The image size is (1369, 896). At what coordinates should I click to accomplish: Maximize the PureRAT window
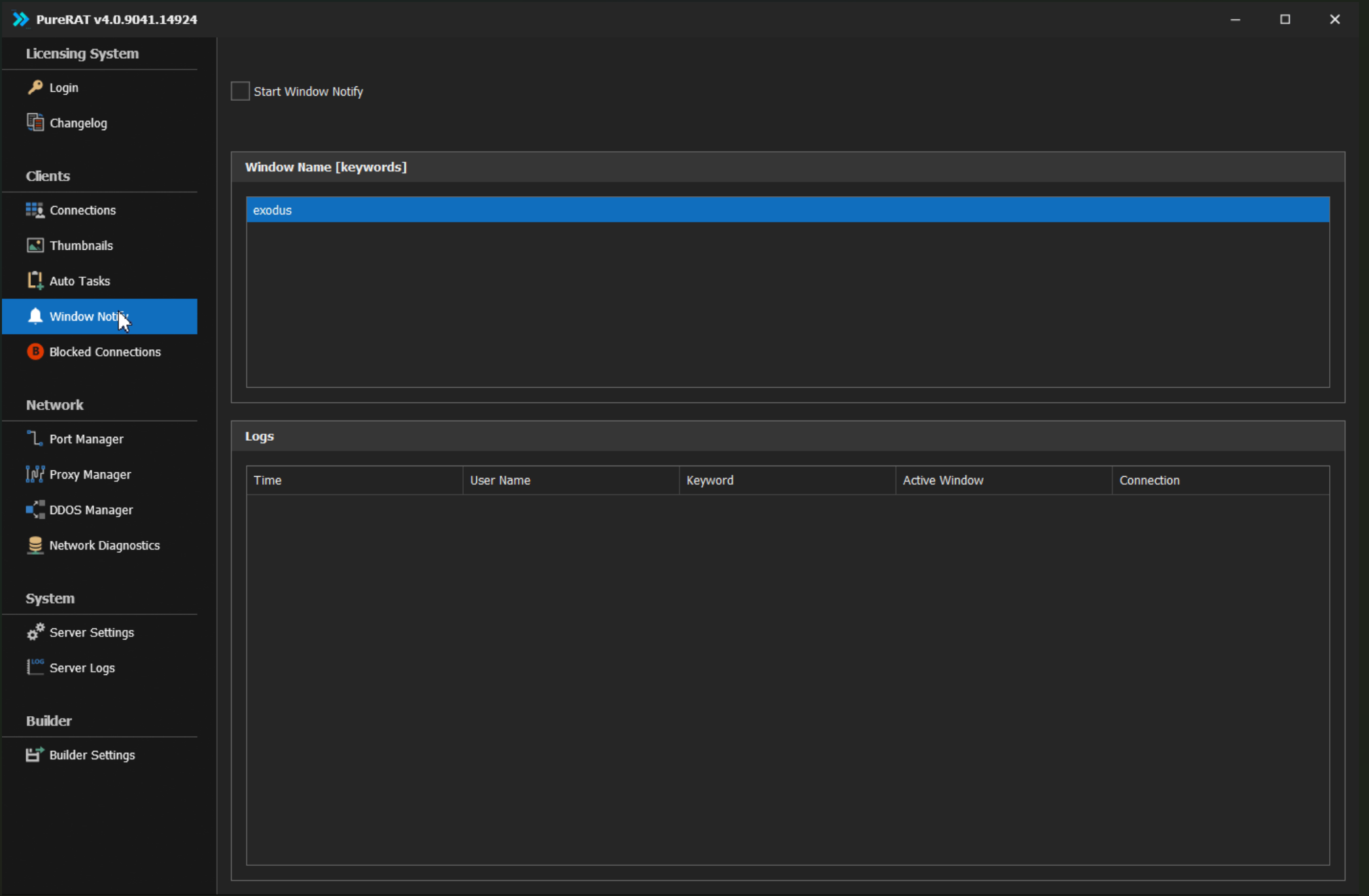pyautogui.click(x=1285, y=19)
